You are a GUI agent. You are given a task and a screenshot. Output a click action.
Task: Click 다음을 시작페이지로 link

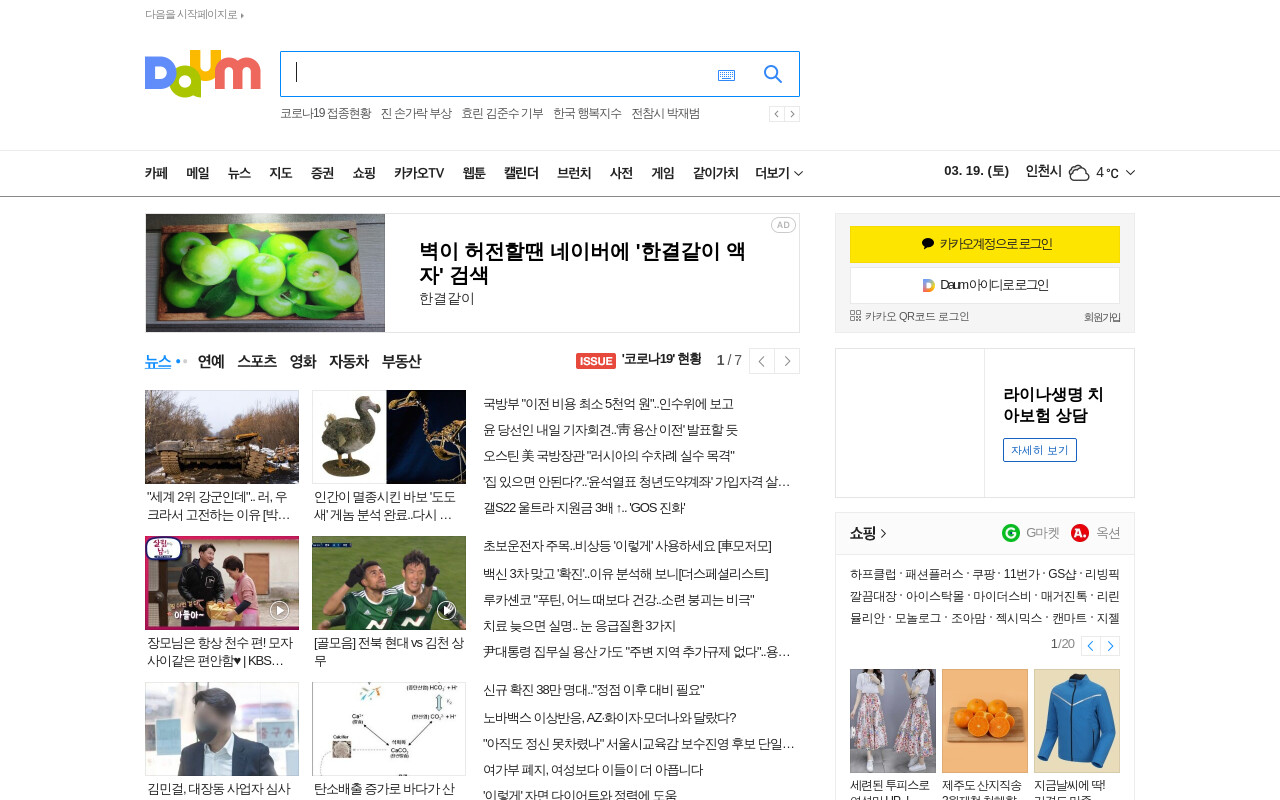194,15
